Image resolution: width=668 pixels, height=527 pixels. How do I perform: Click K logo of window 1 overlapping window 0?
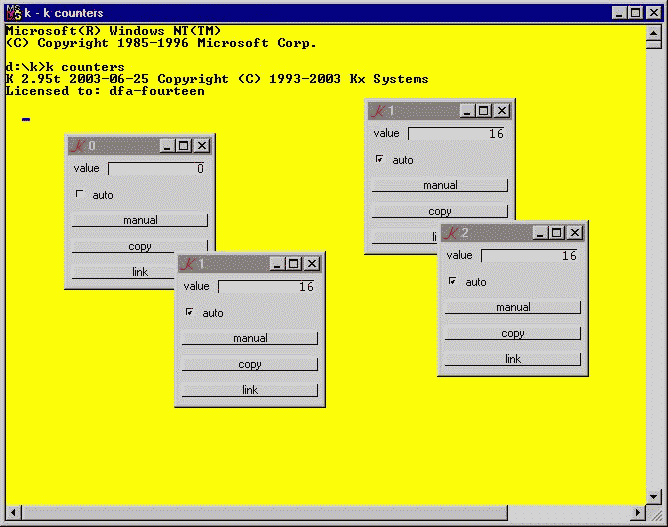tap(187, 264)
